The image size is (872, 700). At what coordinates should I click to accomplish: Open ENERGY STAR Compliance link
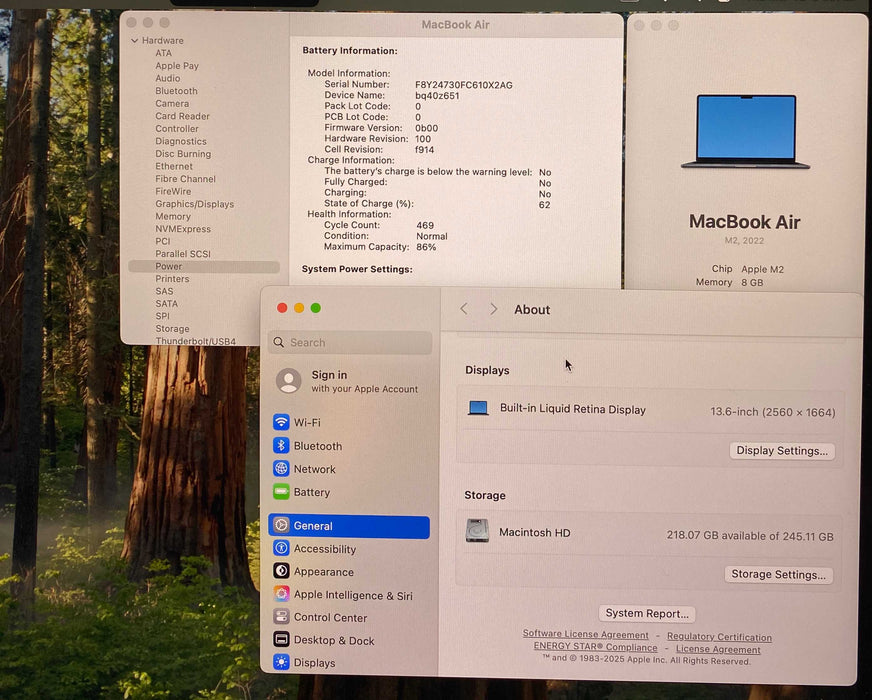tap(595, 647)
